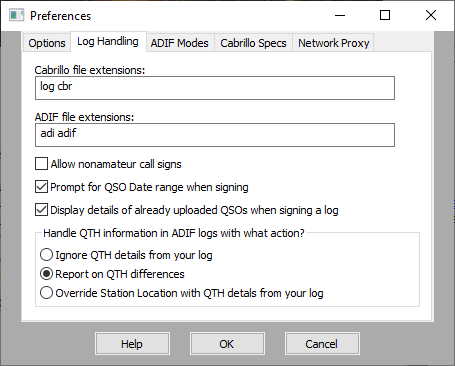Open the ADIF Modes tab
This screenshot has height=366, width=455.
pos(179,43)
